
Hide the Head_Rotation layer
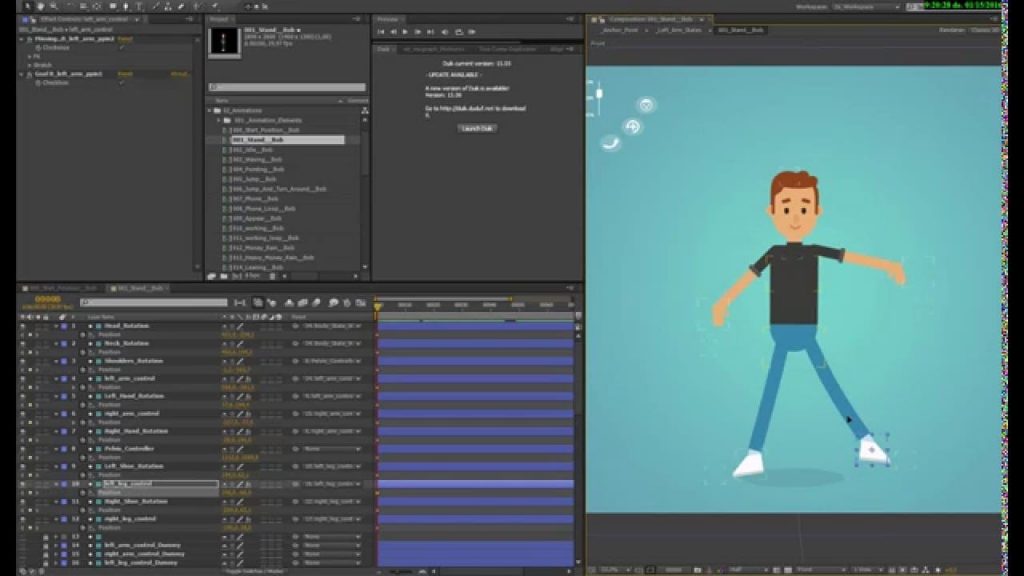pyautogui.click(x=23, y=325)
